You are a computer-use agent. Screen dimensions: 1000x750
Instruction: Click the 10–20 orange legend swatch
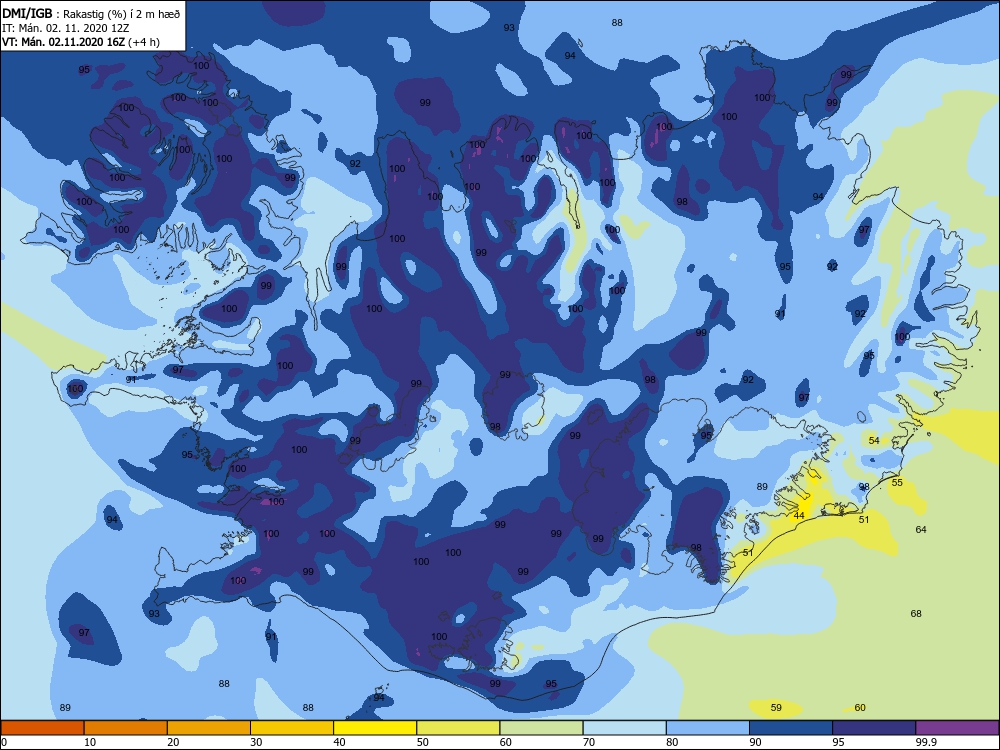click(126, 728)
